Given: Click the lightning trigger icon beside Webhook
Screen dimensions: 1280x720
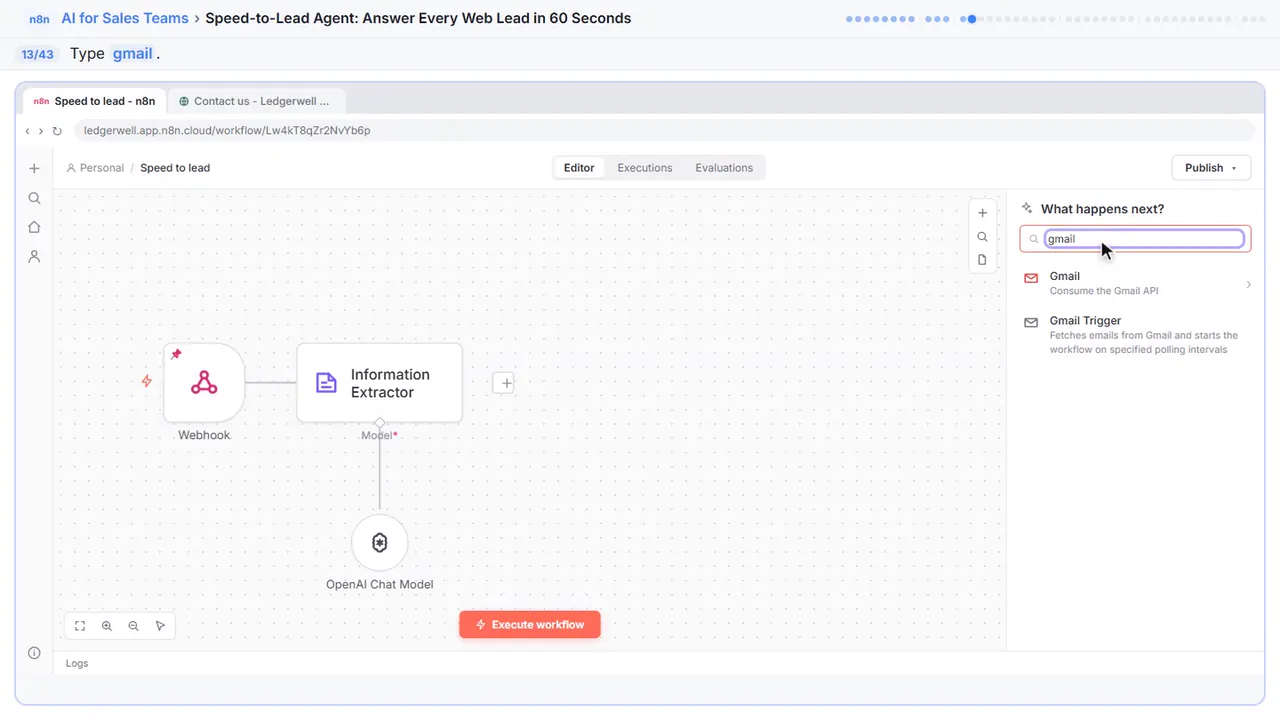Looking at the screenshot, I should coord(147,381).
